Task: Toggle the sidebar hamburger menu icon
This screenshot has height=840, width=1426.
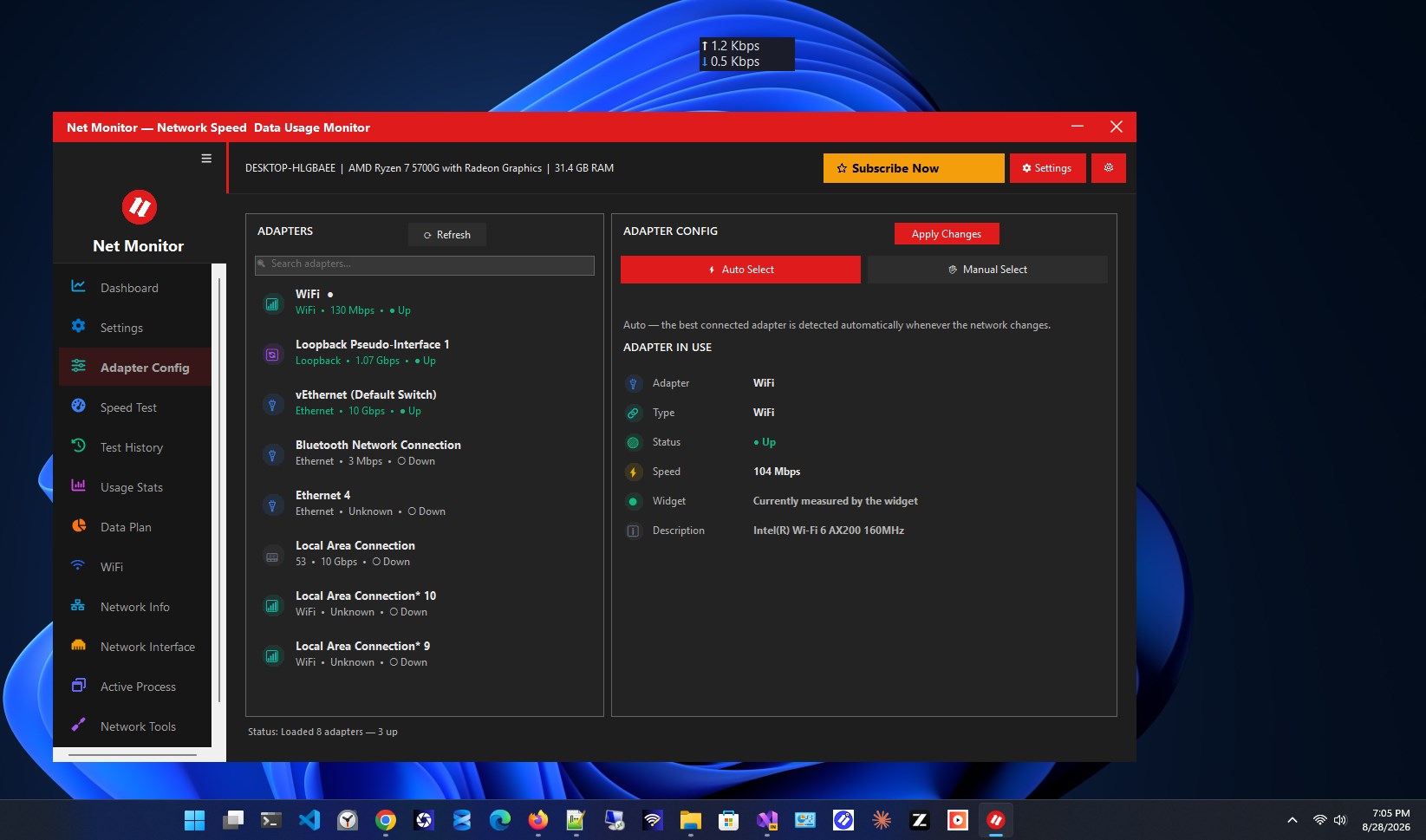Action: tap(206, 159)
